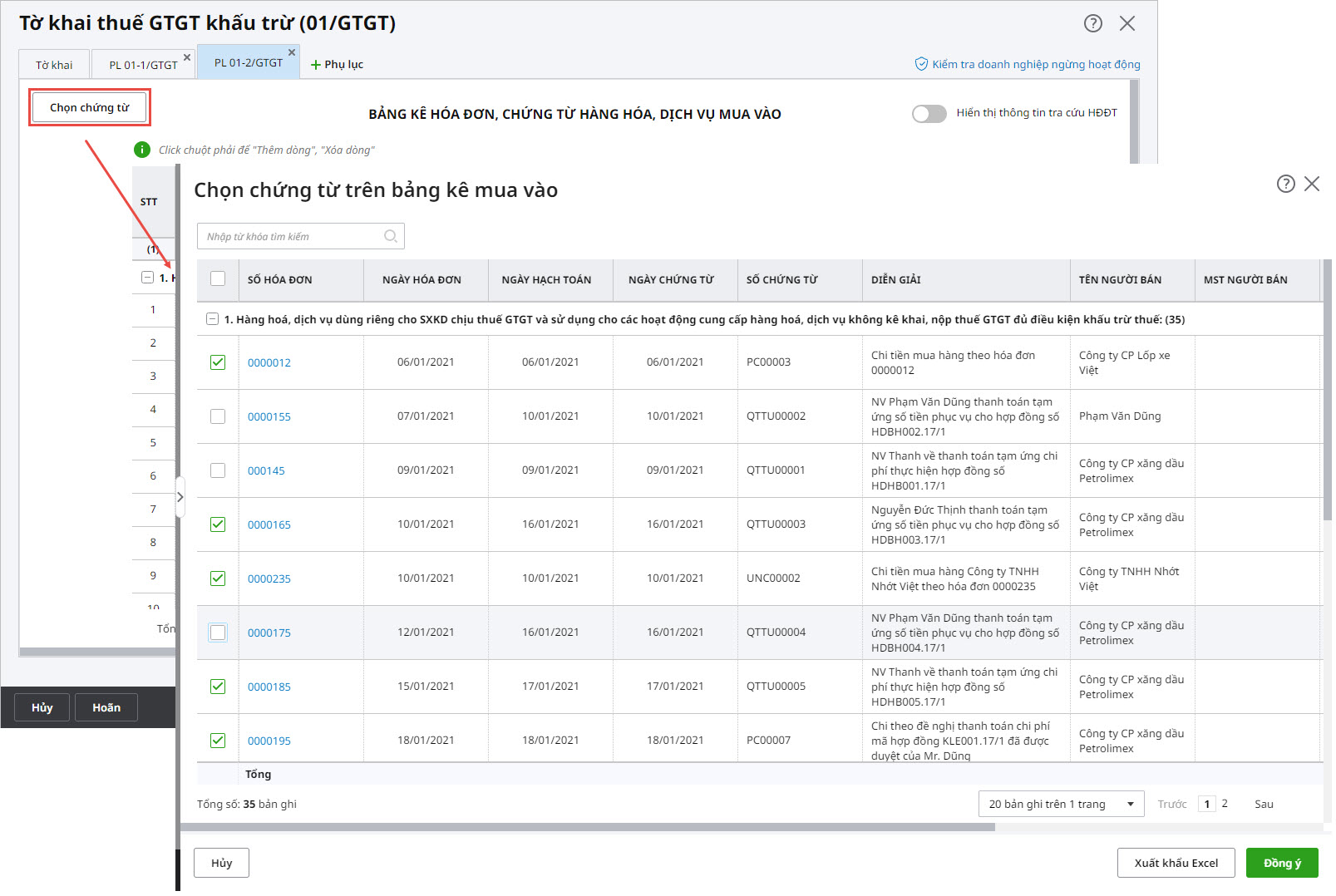The width and height of the screenshot is (1336, 896).
Task: Check the box for invoice 0000155
Action: (218, 416)
